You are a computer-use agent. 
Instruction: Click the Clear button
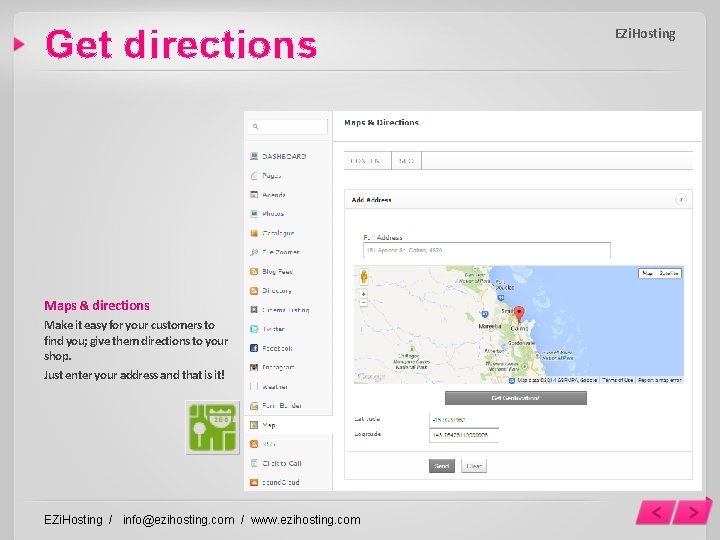tap(474, 466)
